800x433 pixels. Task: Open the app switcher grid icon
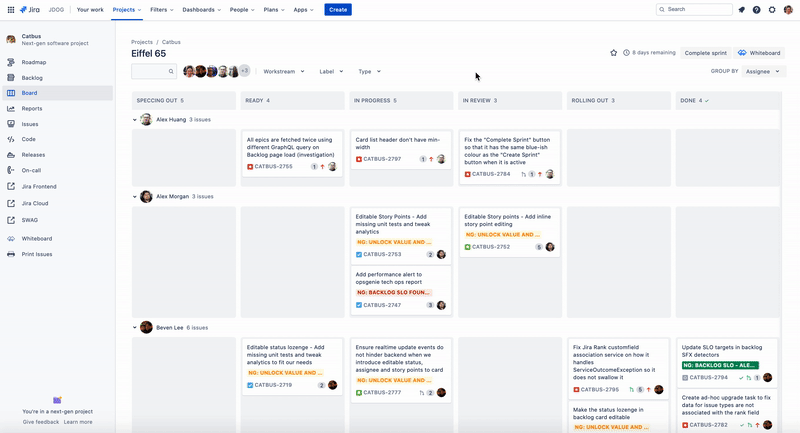coord(10,10)
